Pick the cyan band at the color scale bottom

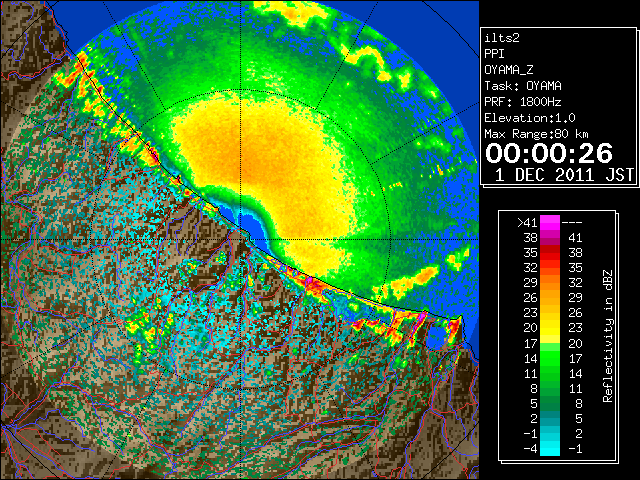coord(550,449)
